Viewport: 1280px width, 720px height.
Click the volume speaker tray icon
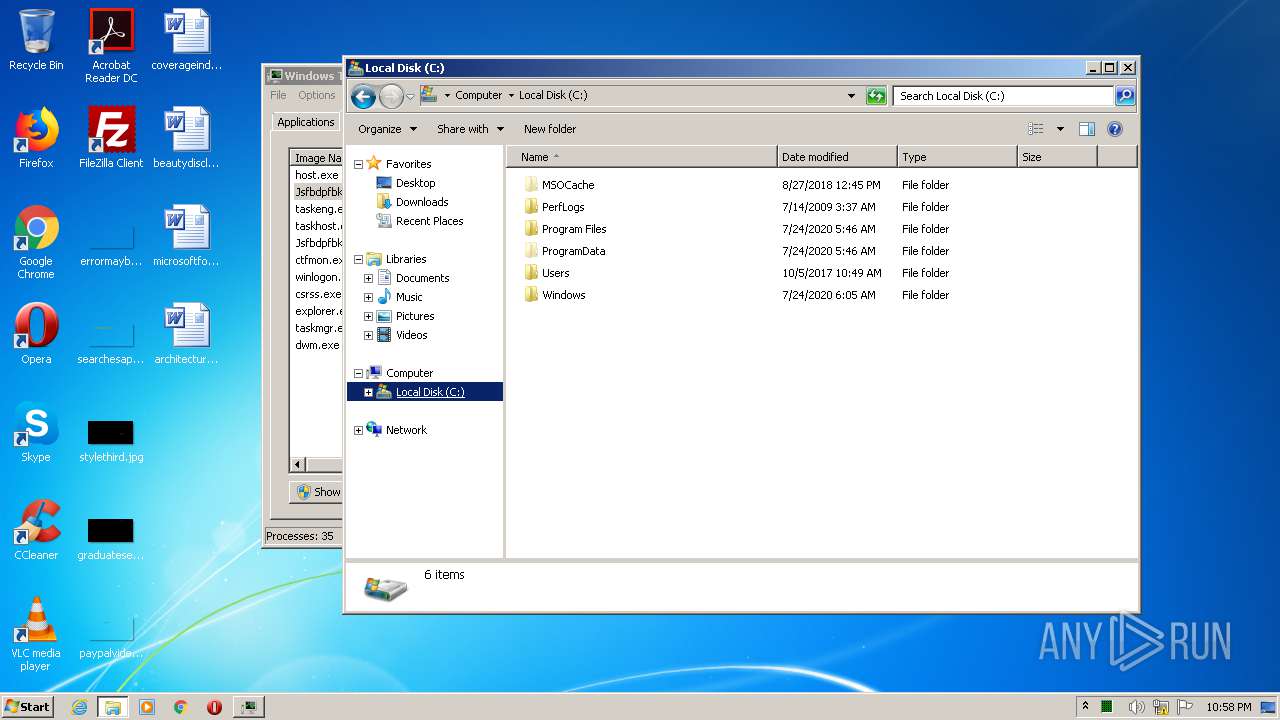1137,707
